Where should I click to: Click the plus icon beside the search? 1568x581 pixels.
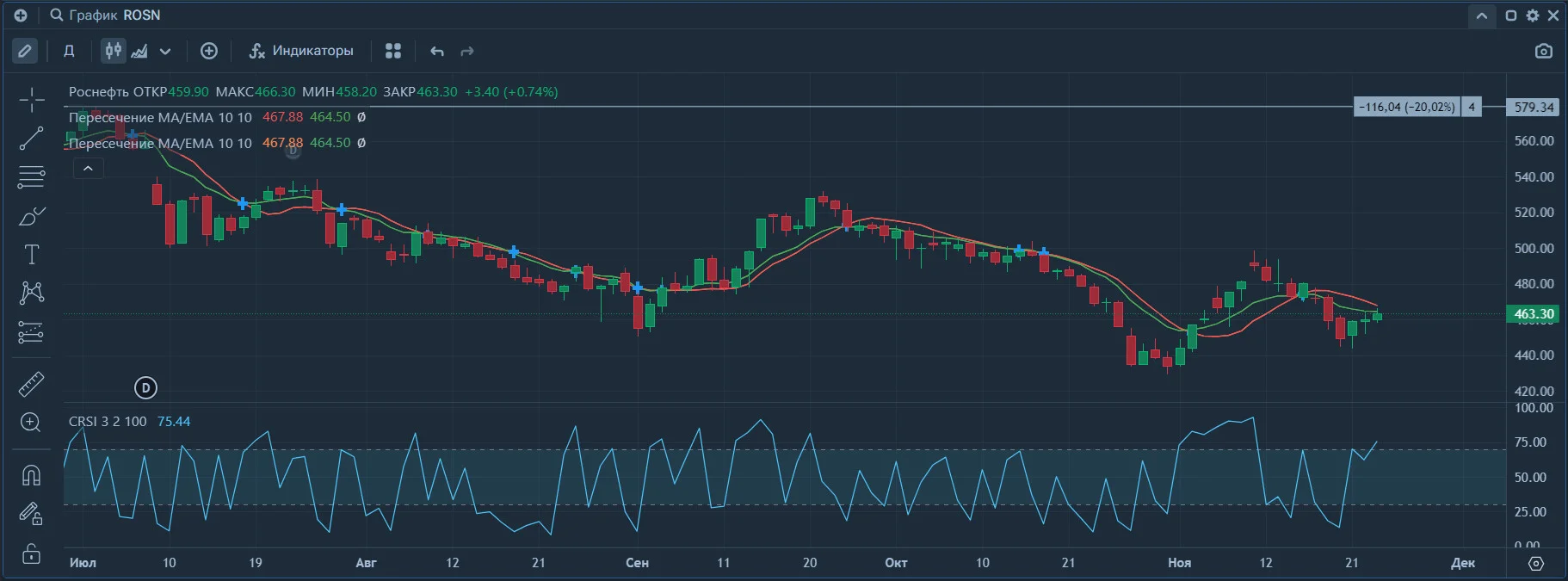click(x=21, y=15)
